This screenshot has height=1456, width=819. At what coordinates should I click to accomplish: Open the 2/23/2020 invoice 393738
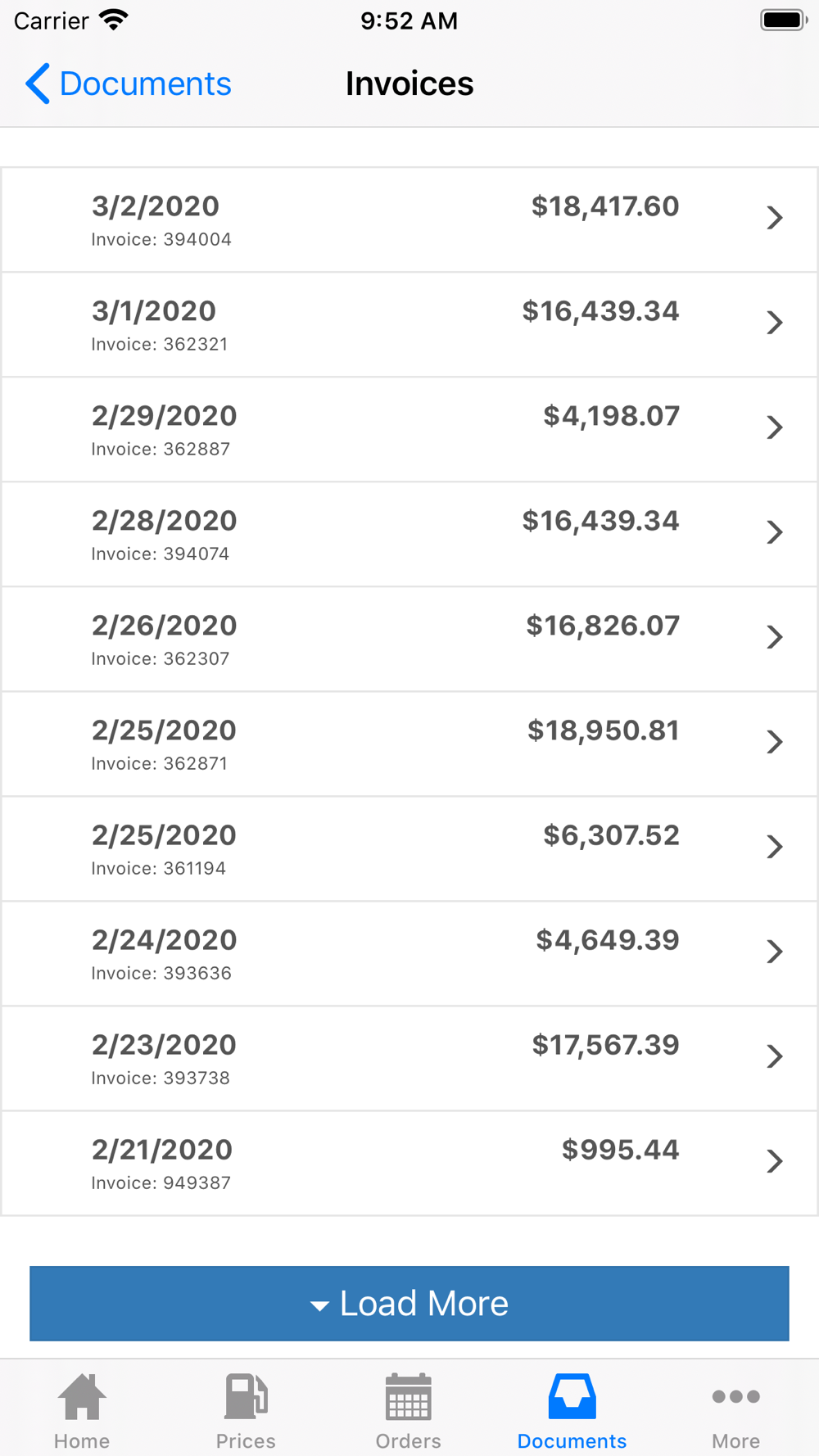[x=409, y=1058]
